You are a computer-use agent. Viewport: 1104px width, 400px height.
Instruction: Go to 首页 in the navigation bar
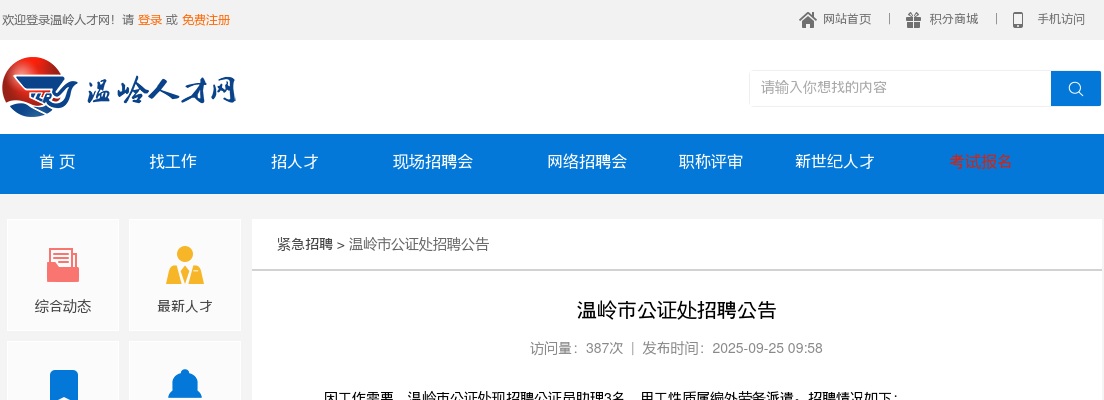[x=57, y=162]
